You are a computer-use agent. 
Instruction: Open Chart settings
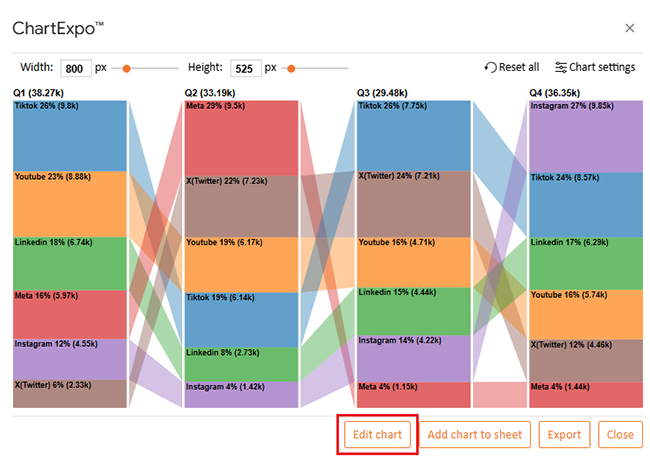[594, 67]
